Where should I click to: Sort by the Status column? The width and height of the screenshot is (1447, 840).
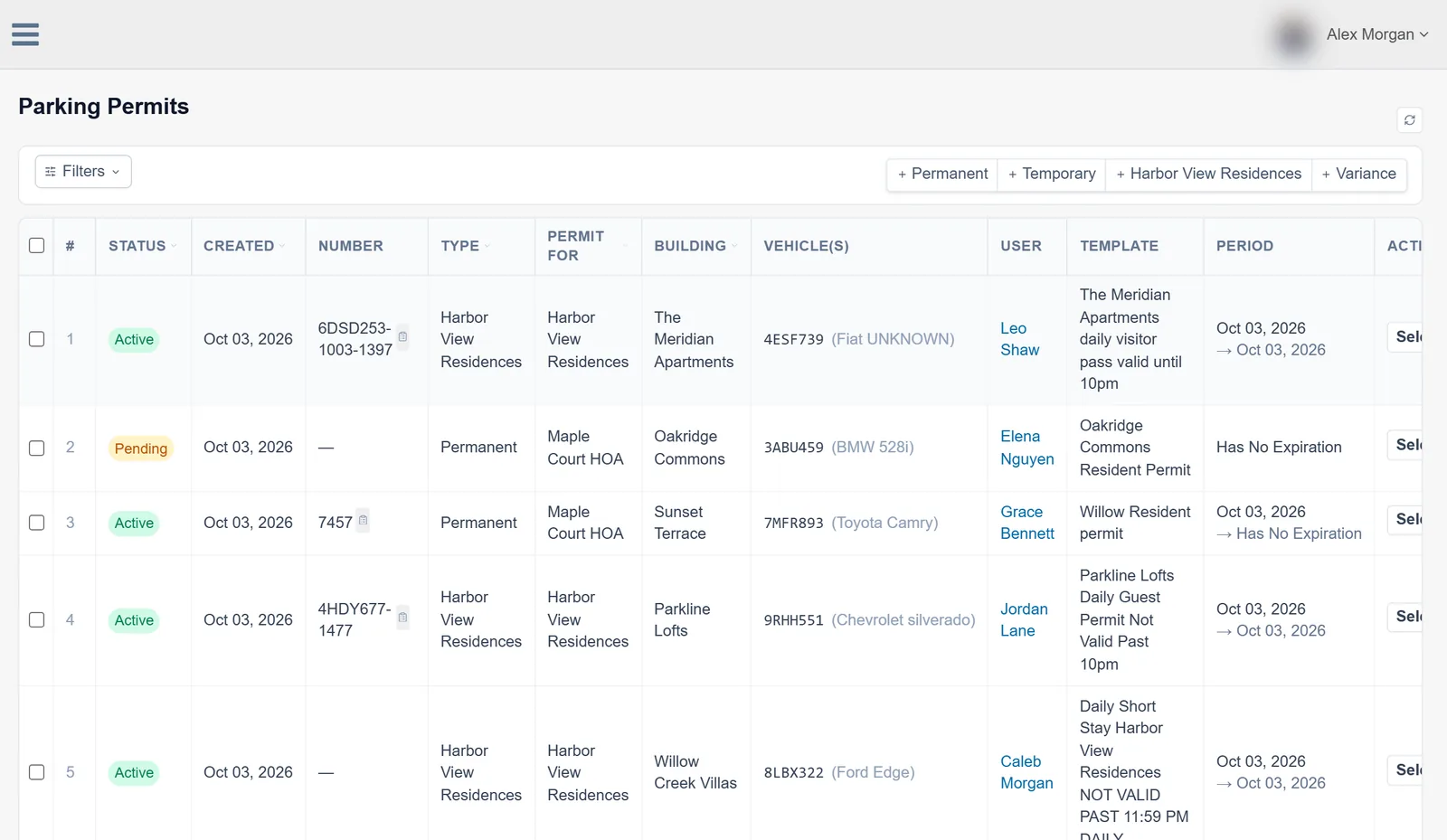pyautogui.click(x=142, y=246)
